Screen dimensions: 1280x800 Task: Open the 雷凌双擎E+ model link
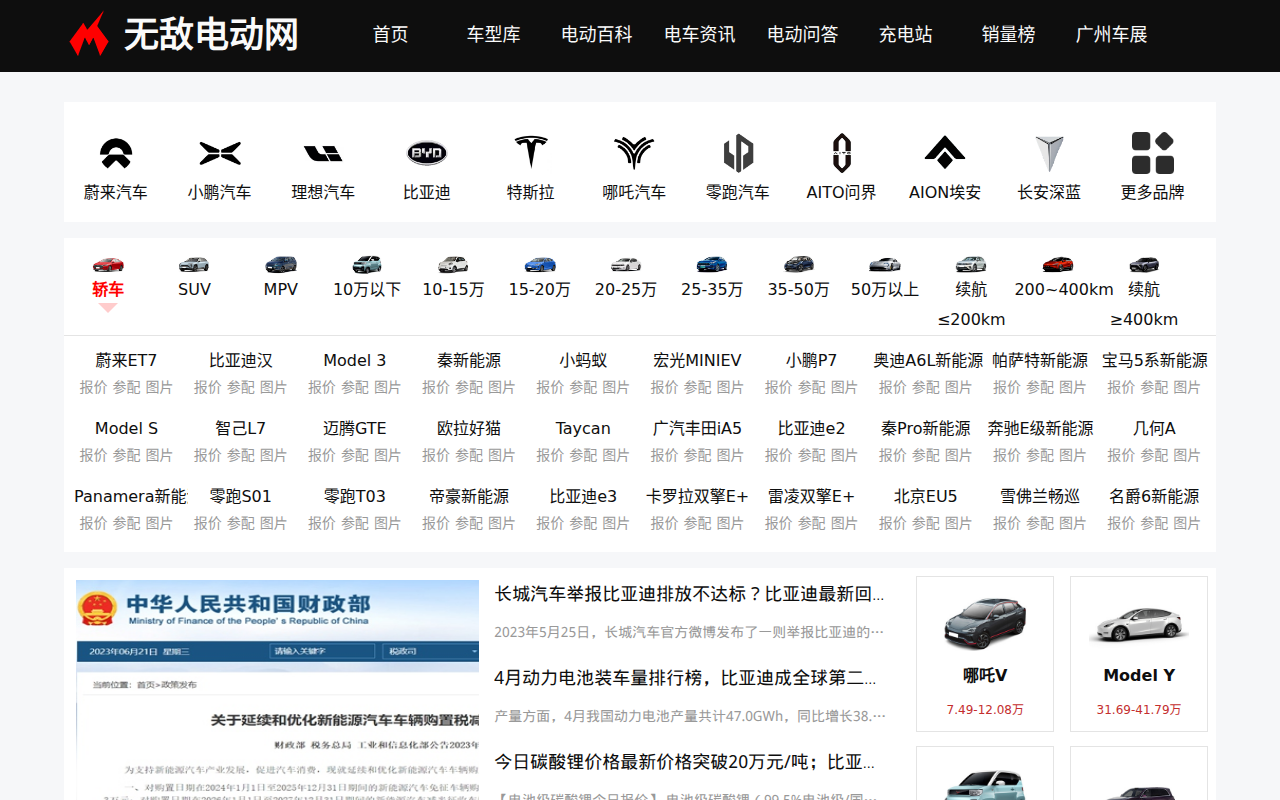click(811, 496)
